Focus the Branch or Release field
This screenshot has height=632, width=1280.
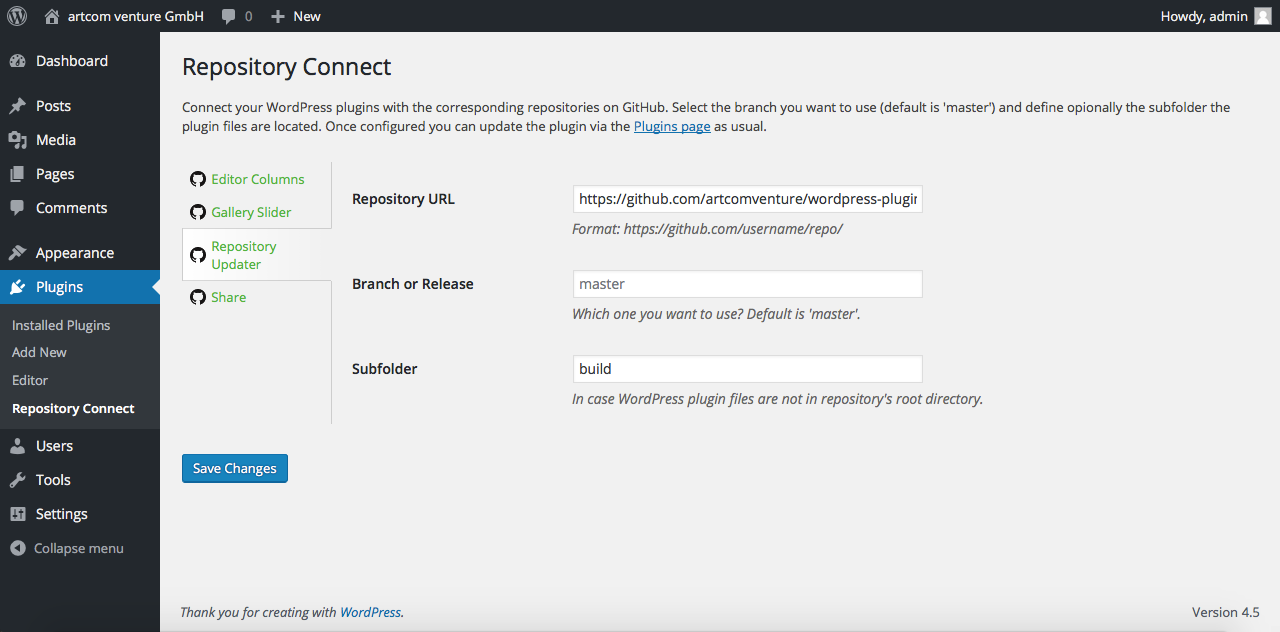pos(747,284)
